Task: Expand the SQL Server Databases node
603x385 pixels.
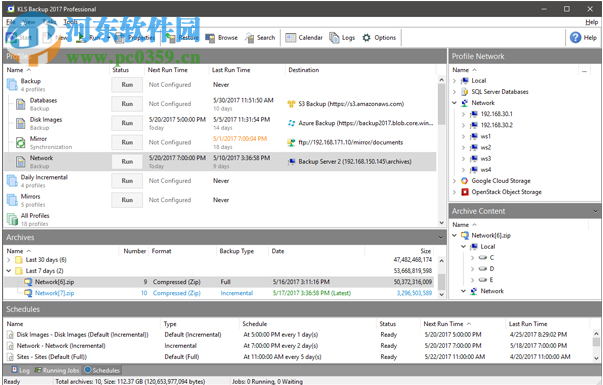Action: (455, 92)
